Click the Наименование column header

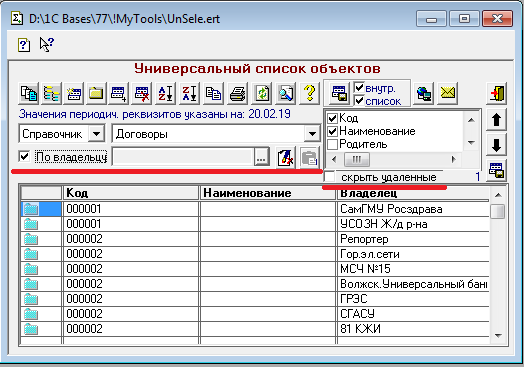click(x=267, y=193)
